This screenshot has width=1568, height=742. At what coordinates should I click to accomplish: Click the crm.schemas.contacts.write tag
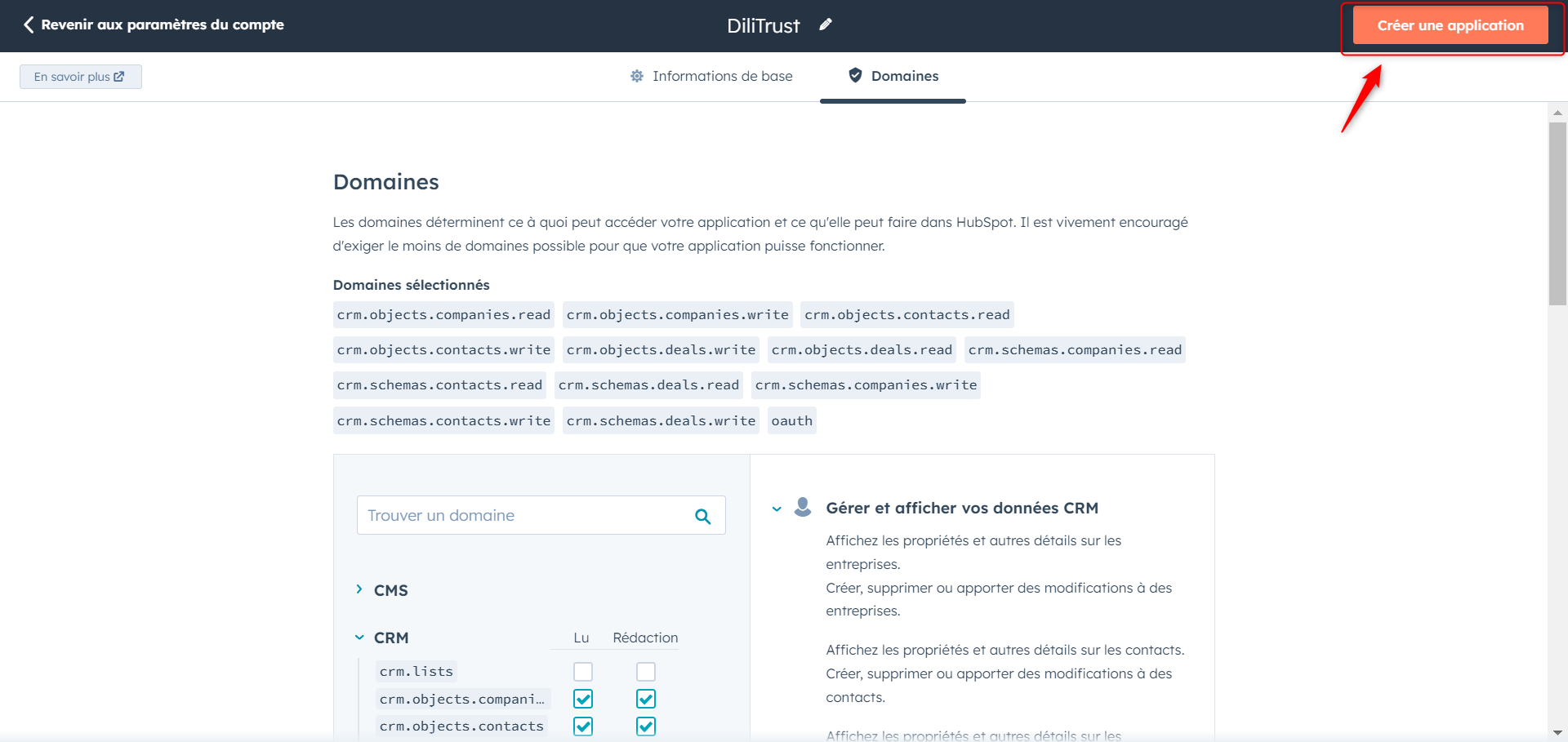click(x=443, y=420)
